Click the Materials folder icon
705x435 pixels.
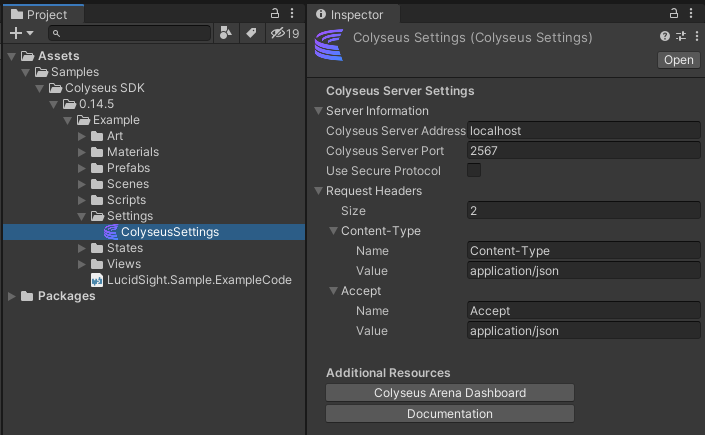(97, 152)
